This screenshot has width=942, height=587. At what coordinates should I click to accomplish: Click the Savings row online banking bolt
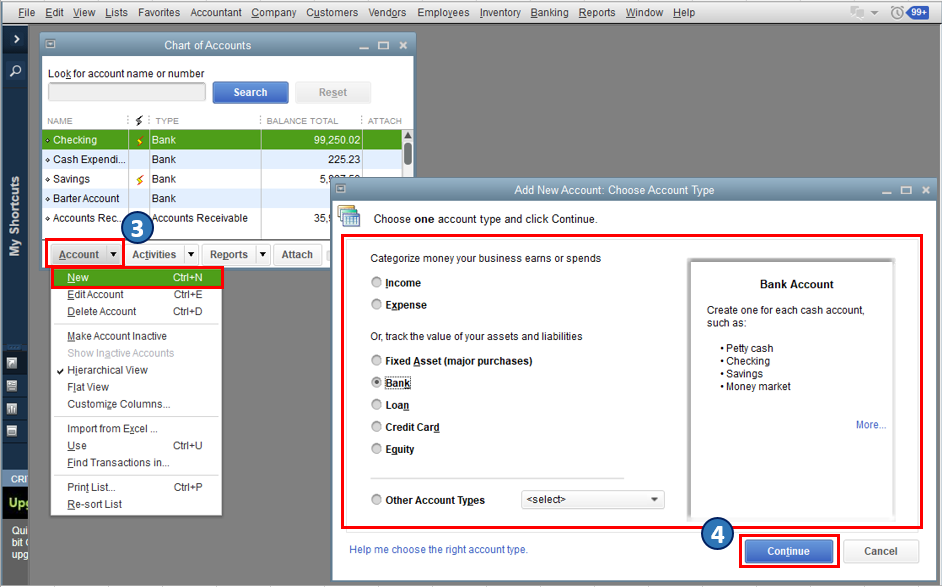[x=140, y=180]
